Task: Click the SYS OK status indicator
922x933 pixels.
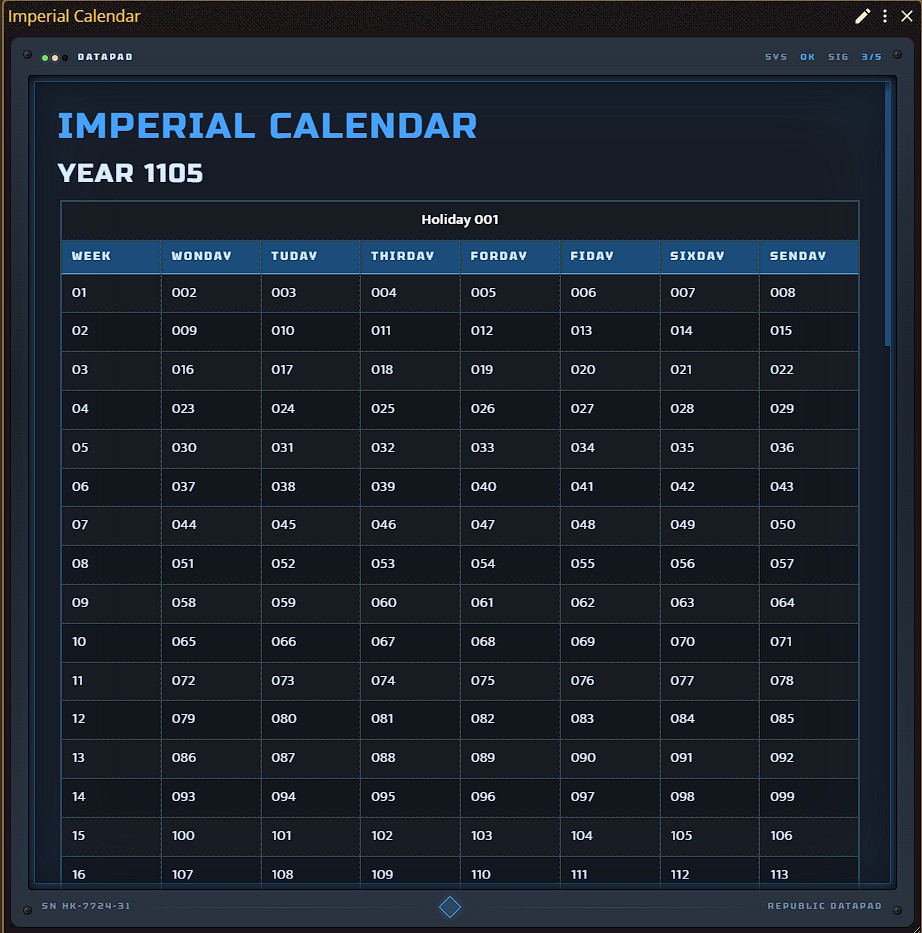Action: point(790,57)
